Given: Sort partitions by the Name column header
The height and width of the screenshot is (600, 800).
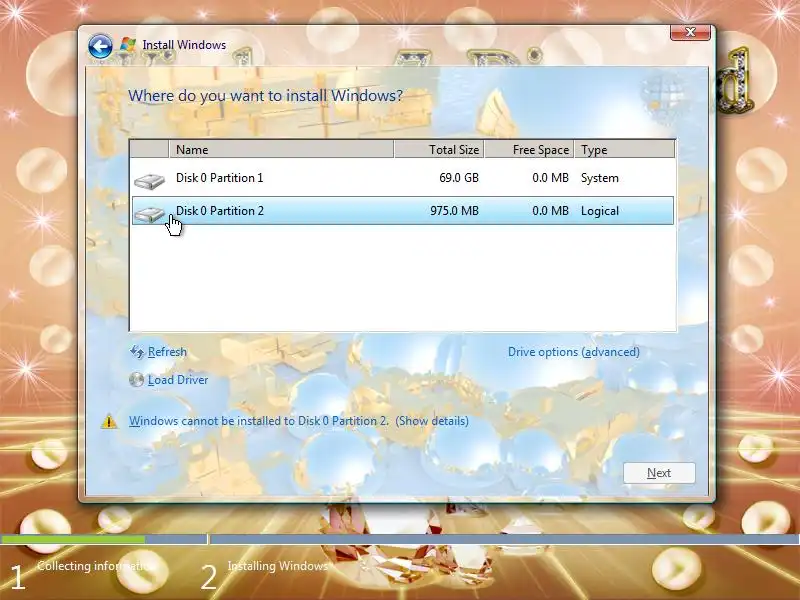Looking at the screenshot, I should click(x=281, y=149).
